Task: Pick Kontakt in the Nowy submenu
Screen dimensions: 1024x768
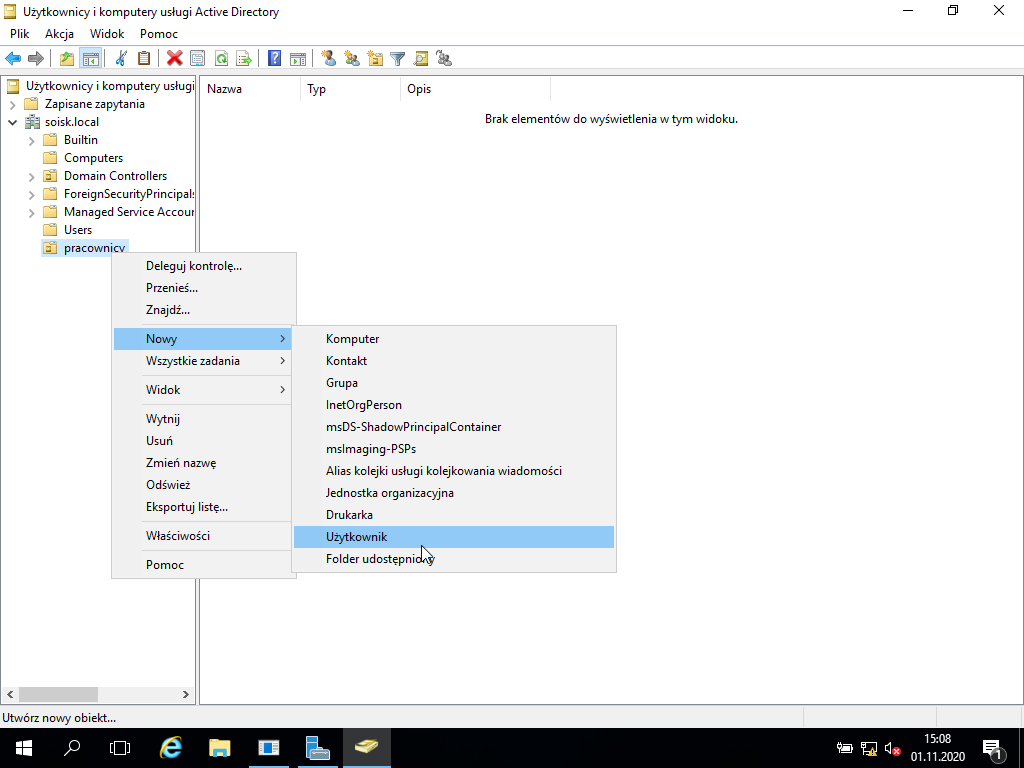Action: click(x=454, y=361)
